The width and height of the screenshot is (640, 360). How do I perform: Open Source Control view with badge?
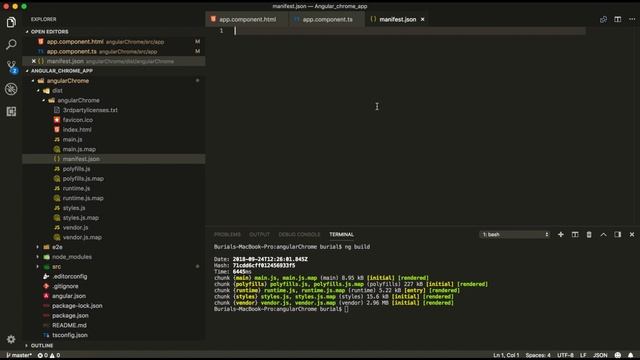(x=12, y=67)
